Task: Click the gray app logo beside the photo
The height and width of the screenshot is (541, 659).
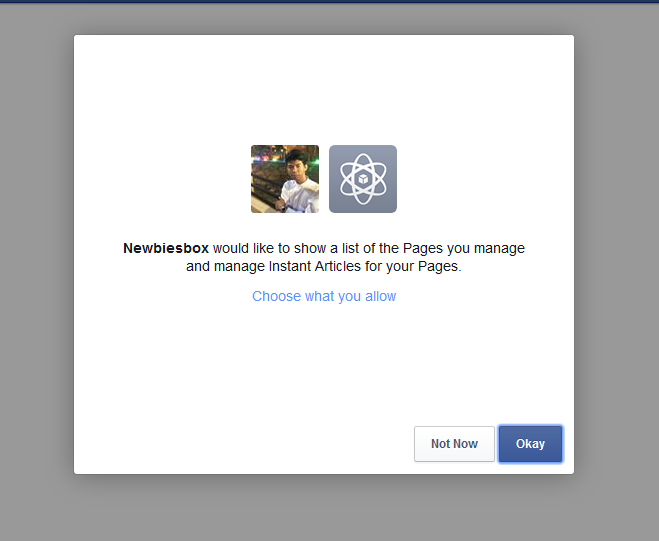Action: point(363,179)
